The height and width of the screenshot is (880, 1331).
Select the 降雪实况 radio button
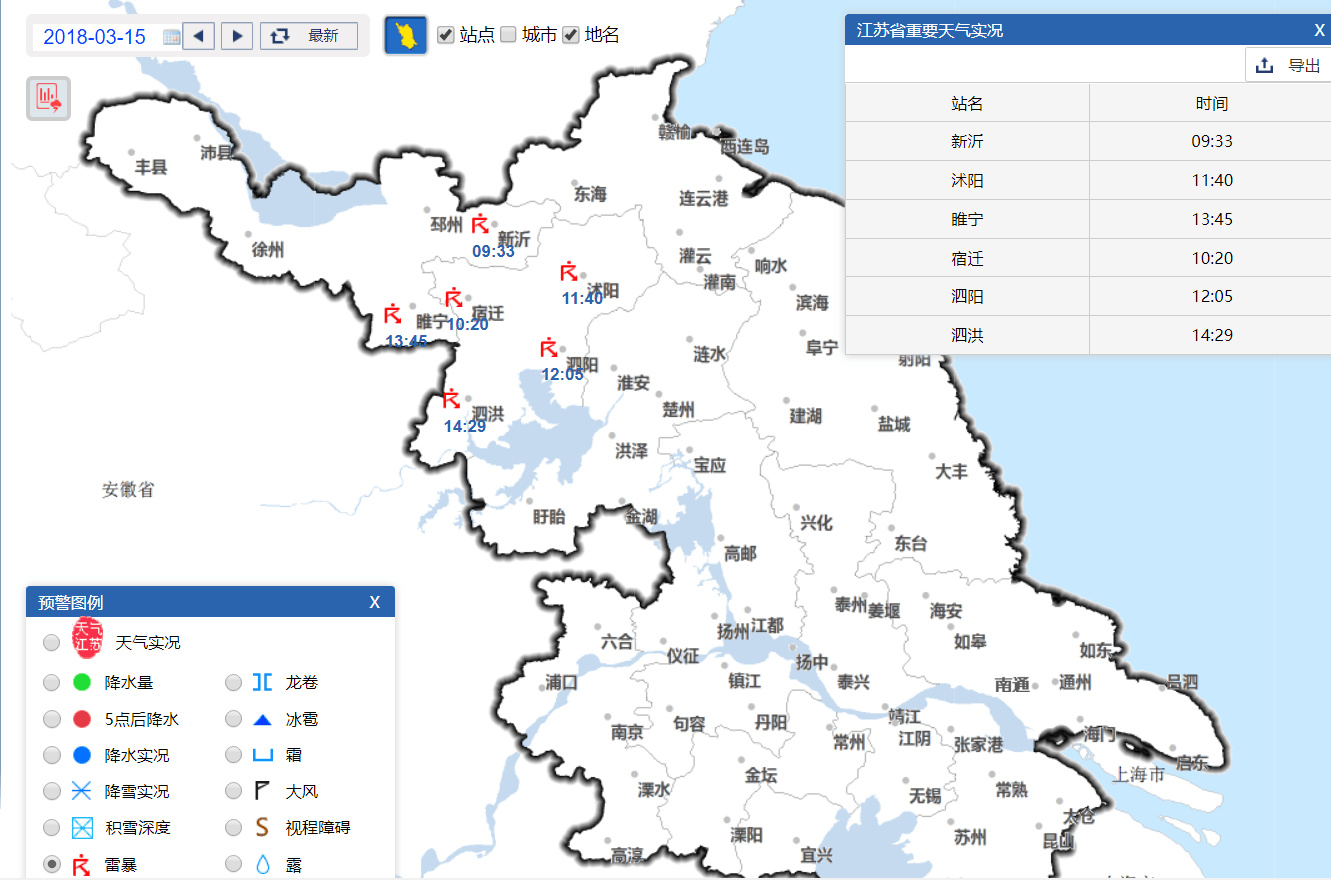tap(51, 791)
